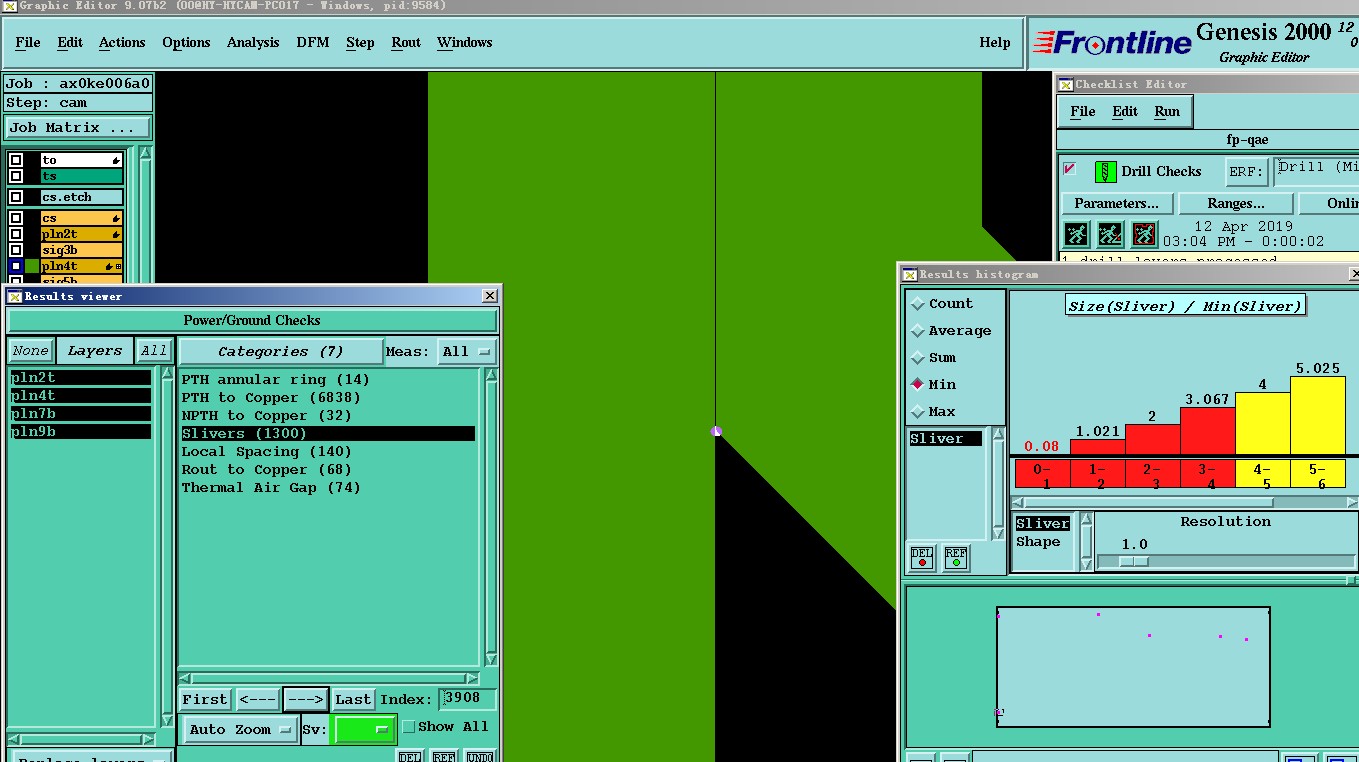The image size is (1359, 762).
Task: Click the DEL red-dot button in Results histogram
Action: pyautogui.click(x=922, y=557)
